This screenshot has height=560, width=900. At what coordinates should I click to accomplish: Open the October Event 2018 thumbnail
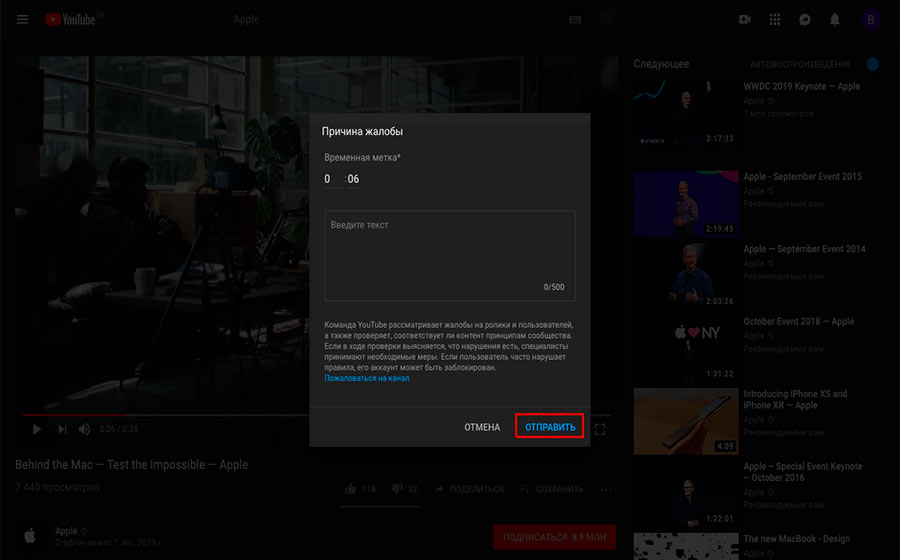coord(686,348)
